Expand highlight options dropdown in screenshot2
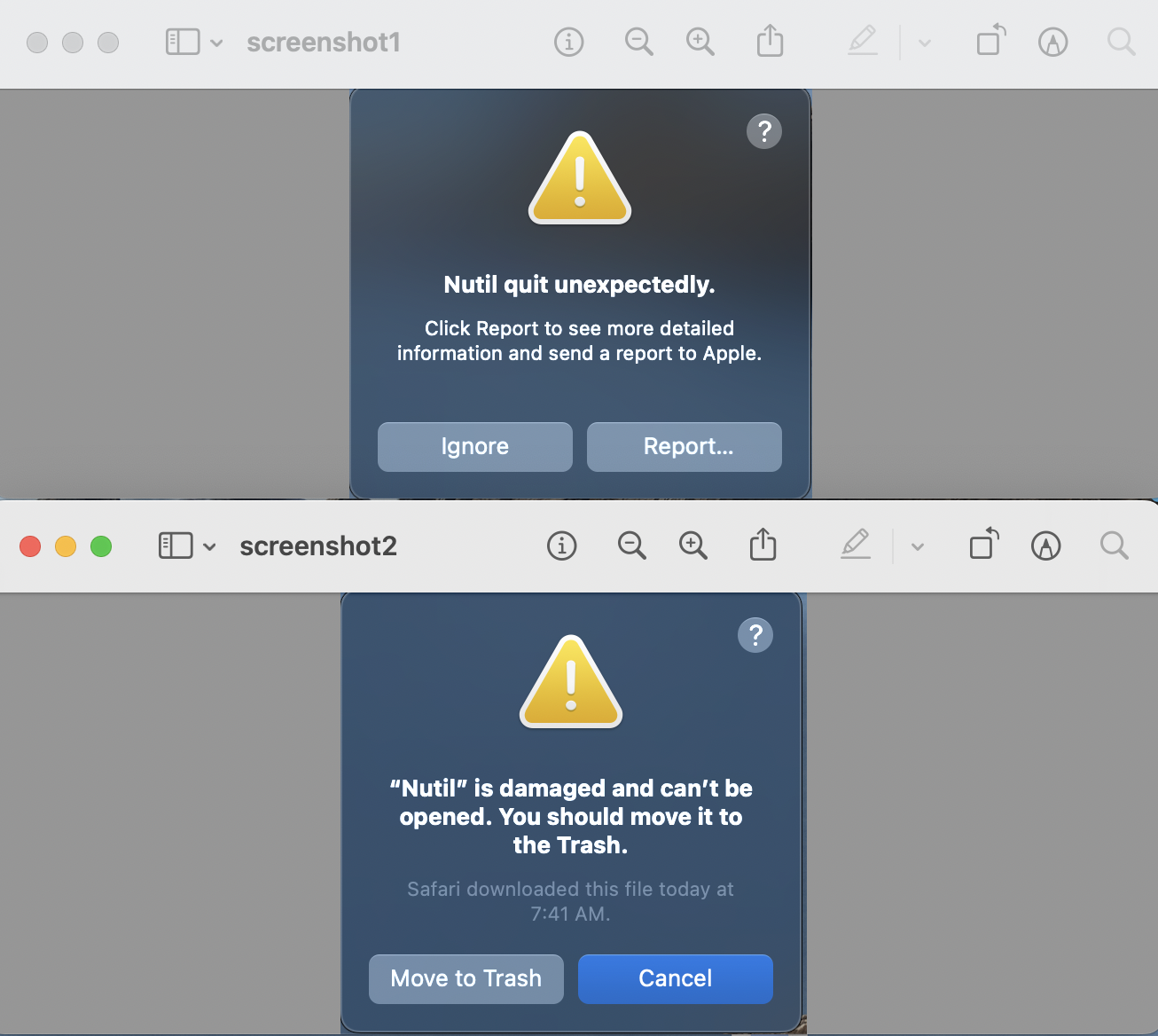This screenshot has height=1036, width=1158. point(918,546)
